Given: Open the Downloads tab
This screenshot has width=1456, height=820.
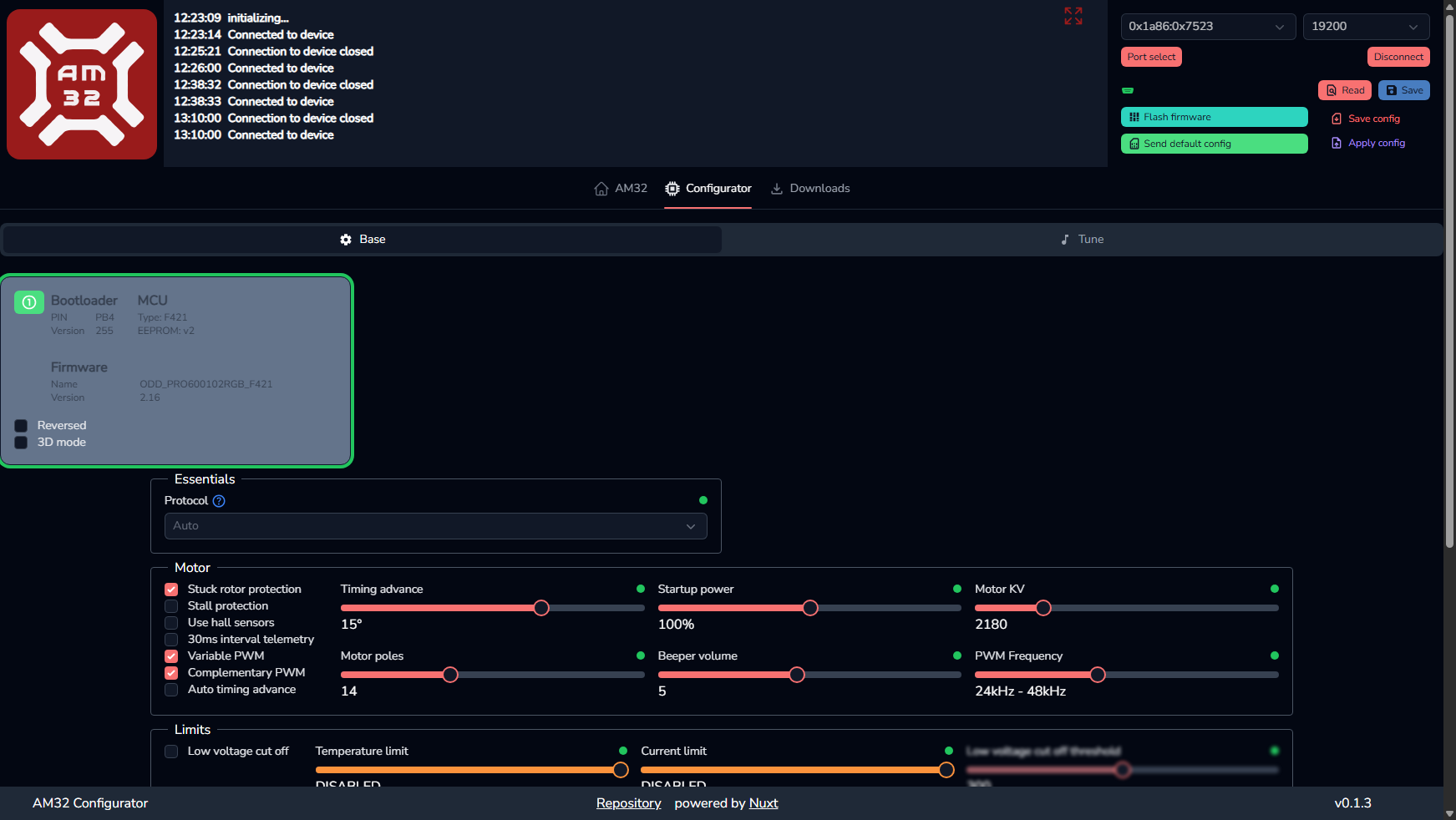Looking at the screenshot, I should (x=810, y=189).
